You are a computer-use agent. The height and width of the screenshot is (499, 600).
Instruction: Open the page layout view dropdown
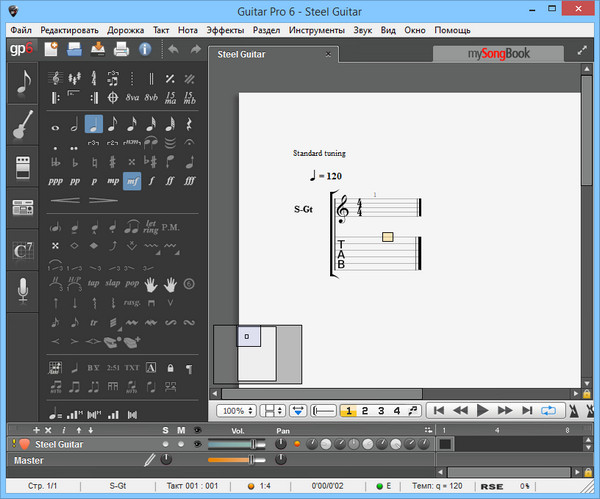(272, 410)
